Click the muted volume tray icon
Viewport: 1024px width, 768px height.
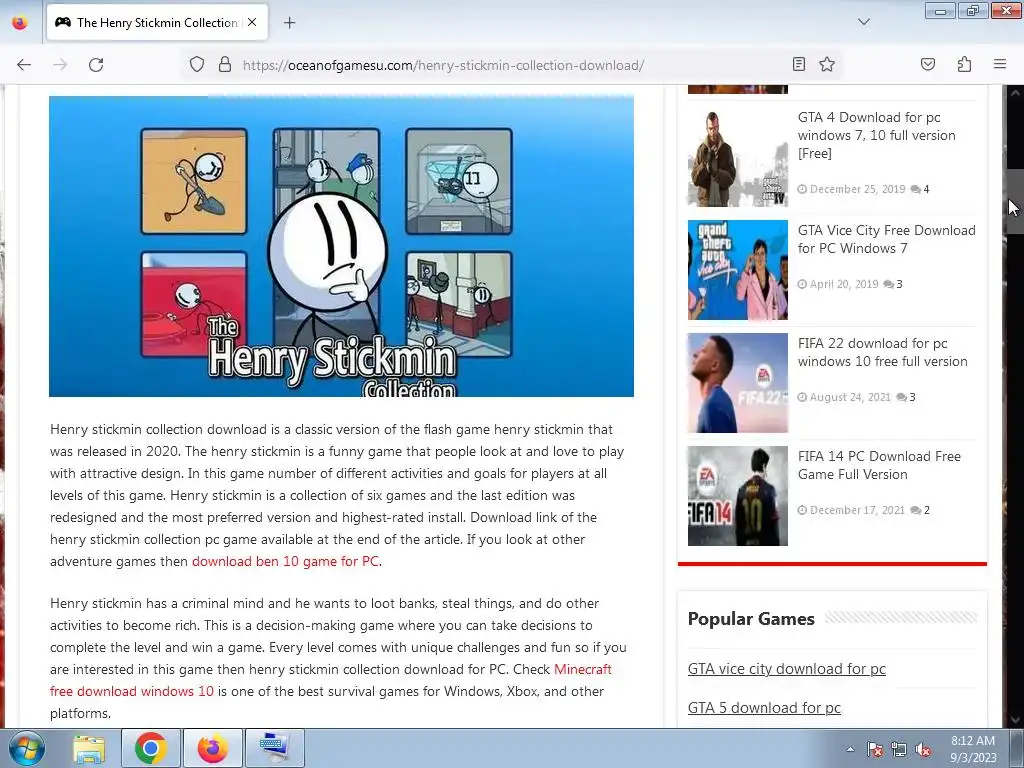tap(923, 749)
